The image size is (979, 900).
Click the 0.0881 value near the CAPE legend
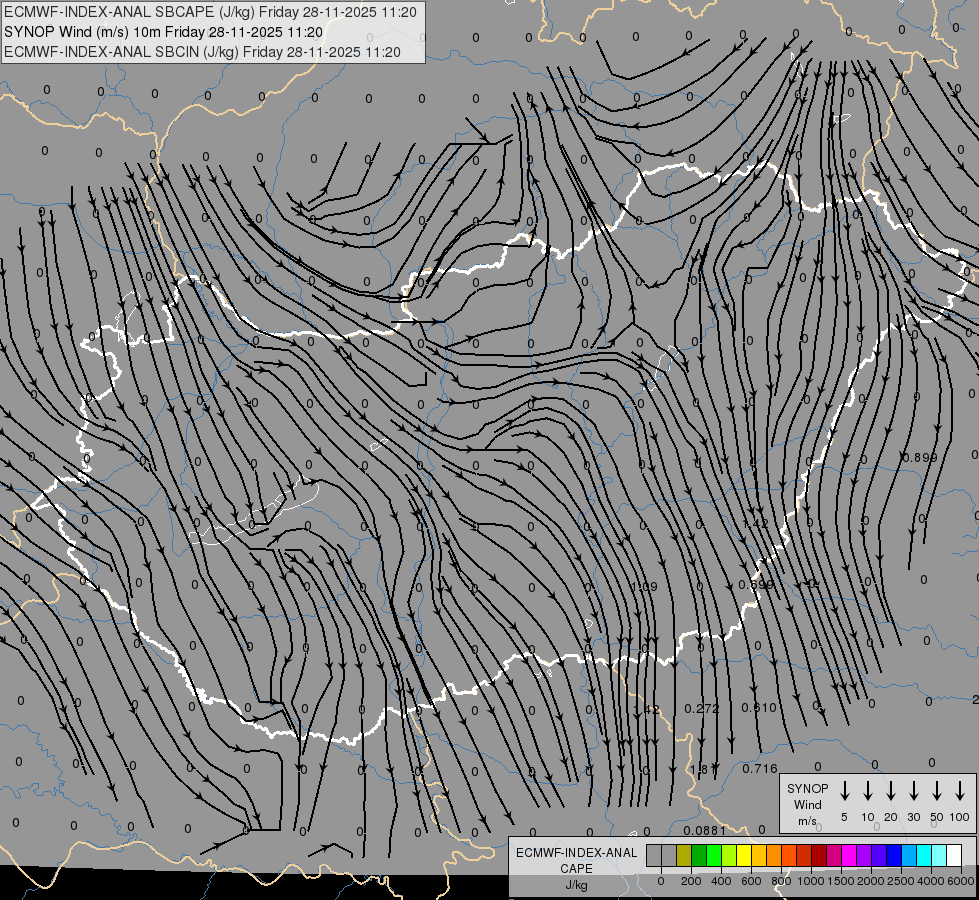[705, 830]
